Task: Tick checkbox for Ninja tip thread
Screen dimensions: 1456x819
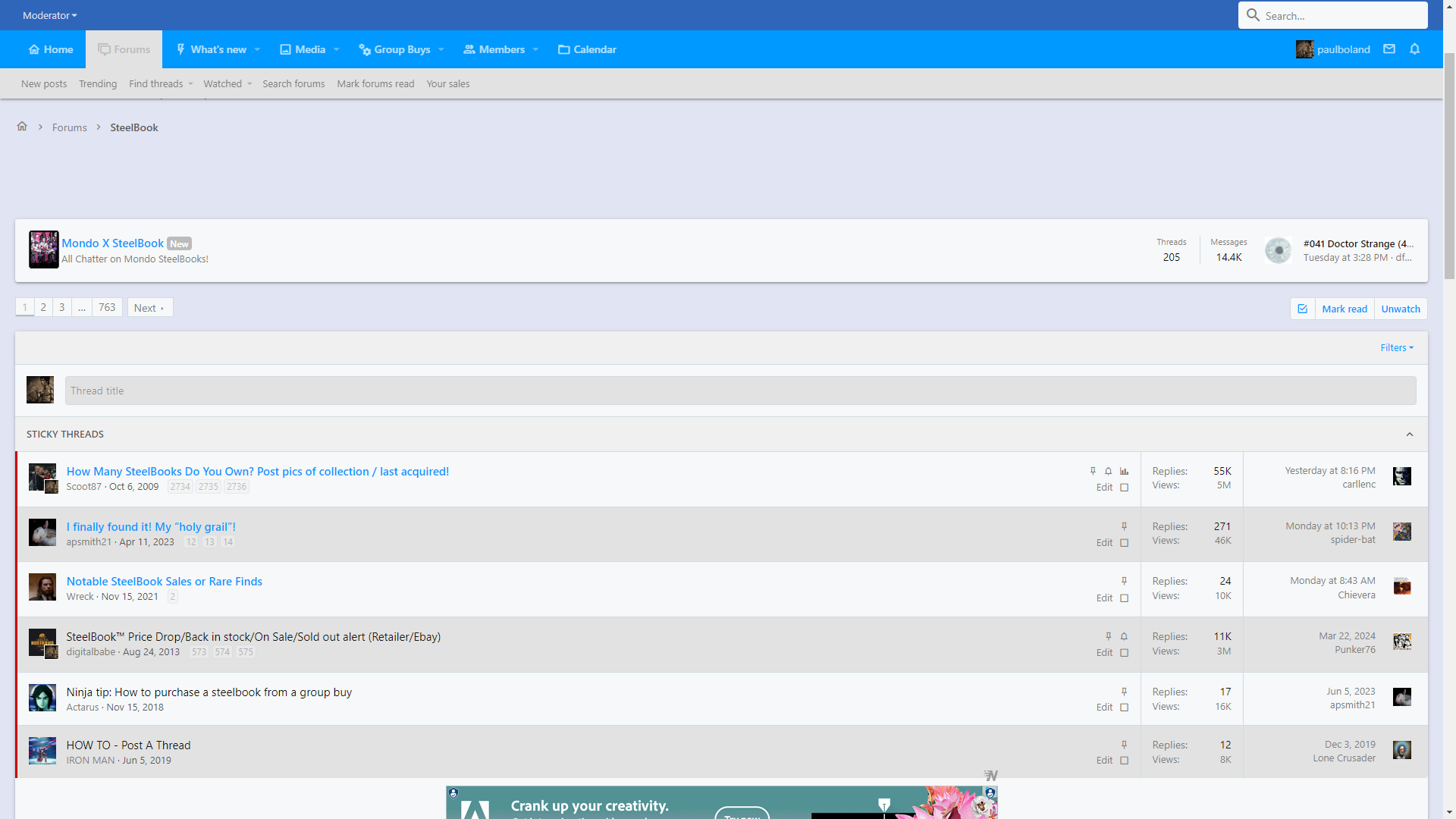Action: click(1124, 708)
